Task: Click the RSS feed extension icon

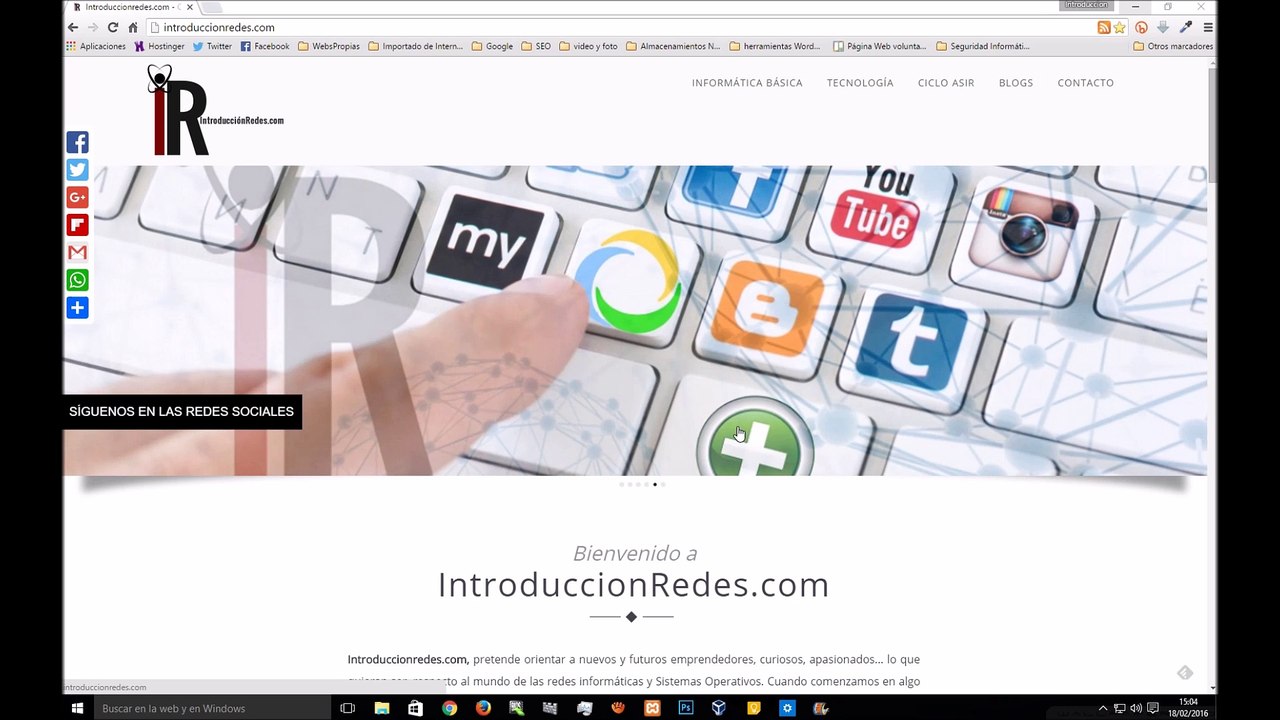Action: [1104, 27]
